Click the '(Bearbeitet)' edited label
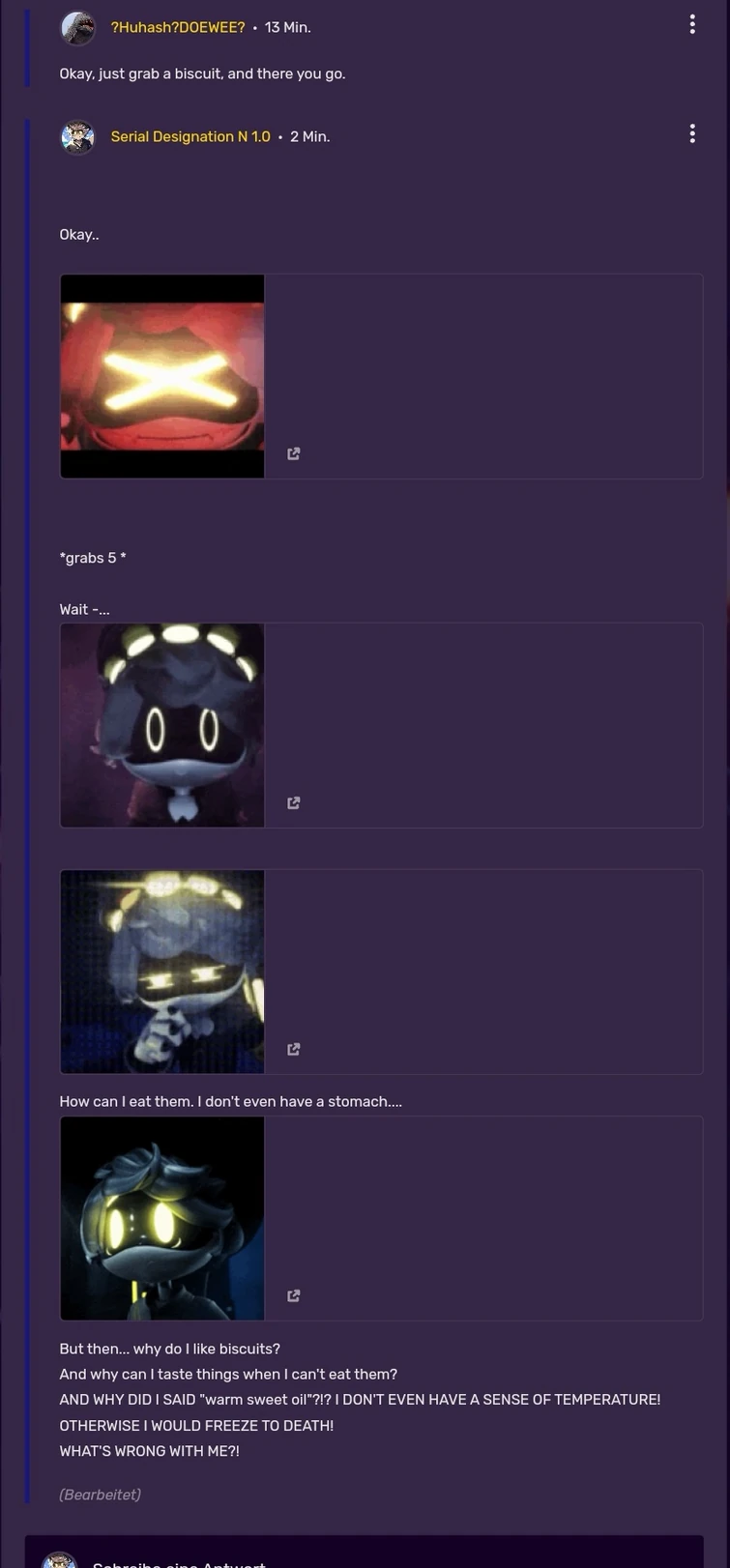 (101, 1495)
